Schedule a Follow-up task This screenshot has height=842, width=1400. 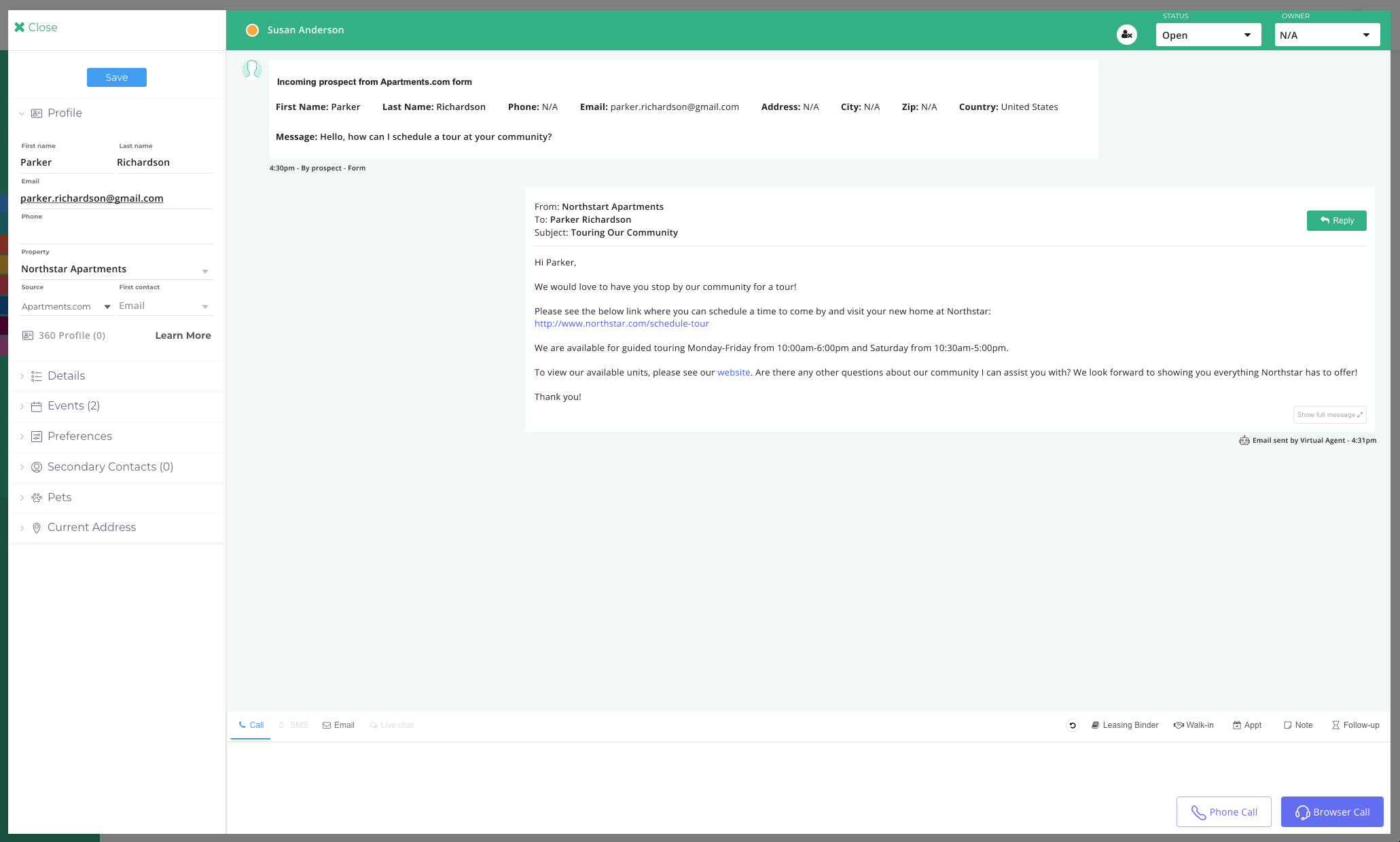coord(1355,725)
